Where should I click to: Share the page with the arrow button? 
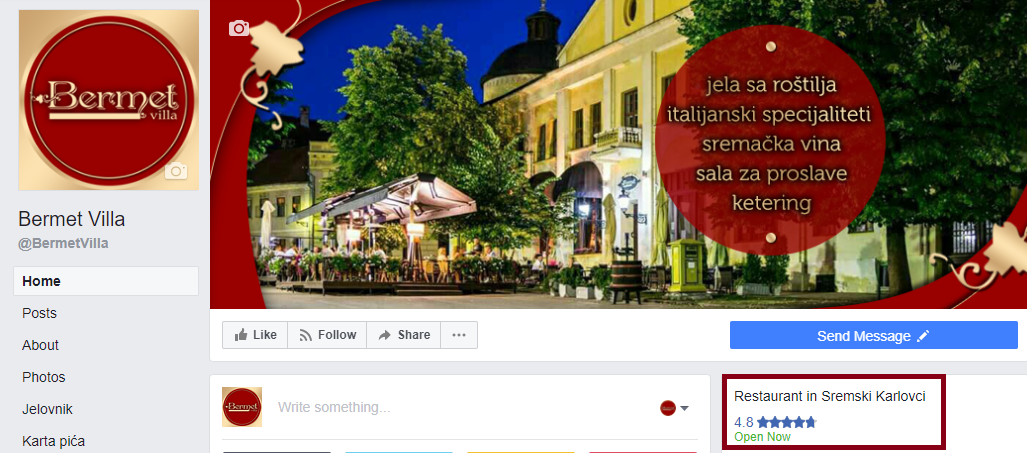[403, 335]
